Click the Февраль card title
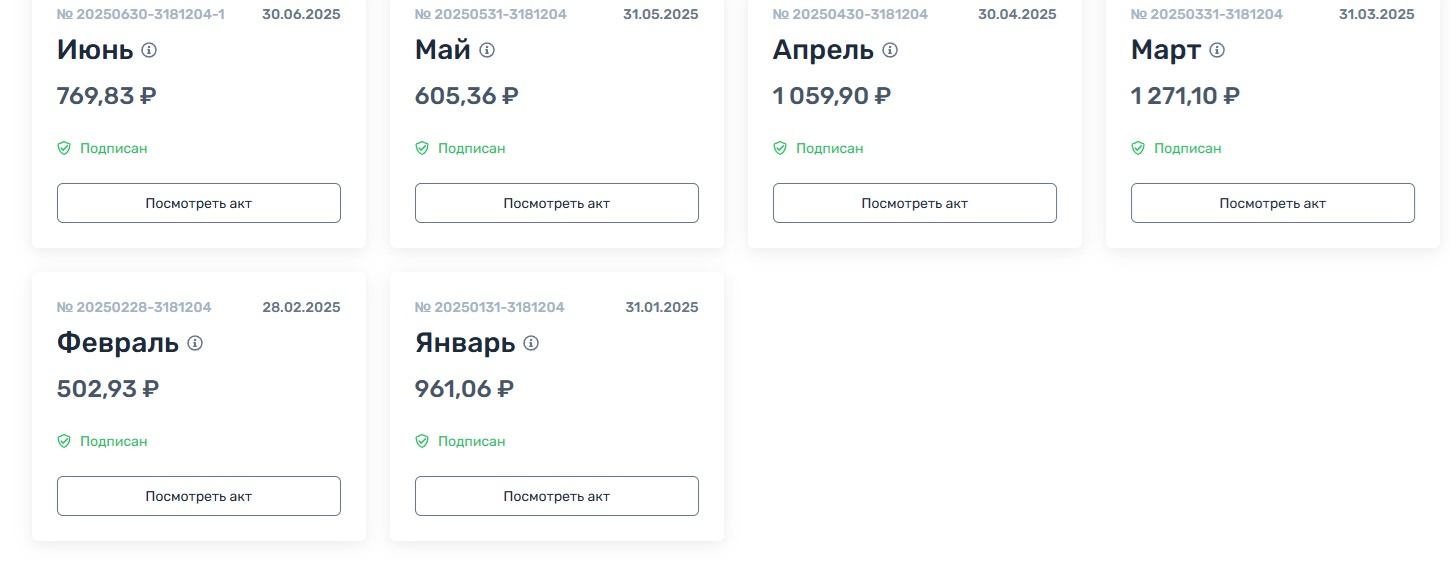The width and height of the screenshot is (1450, 561). pos(118,343)
